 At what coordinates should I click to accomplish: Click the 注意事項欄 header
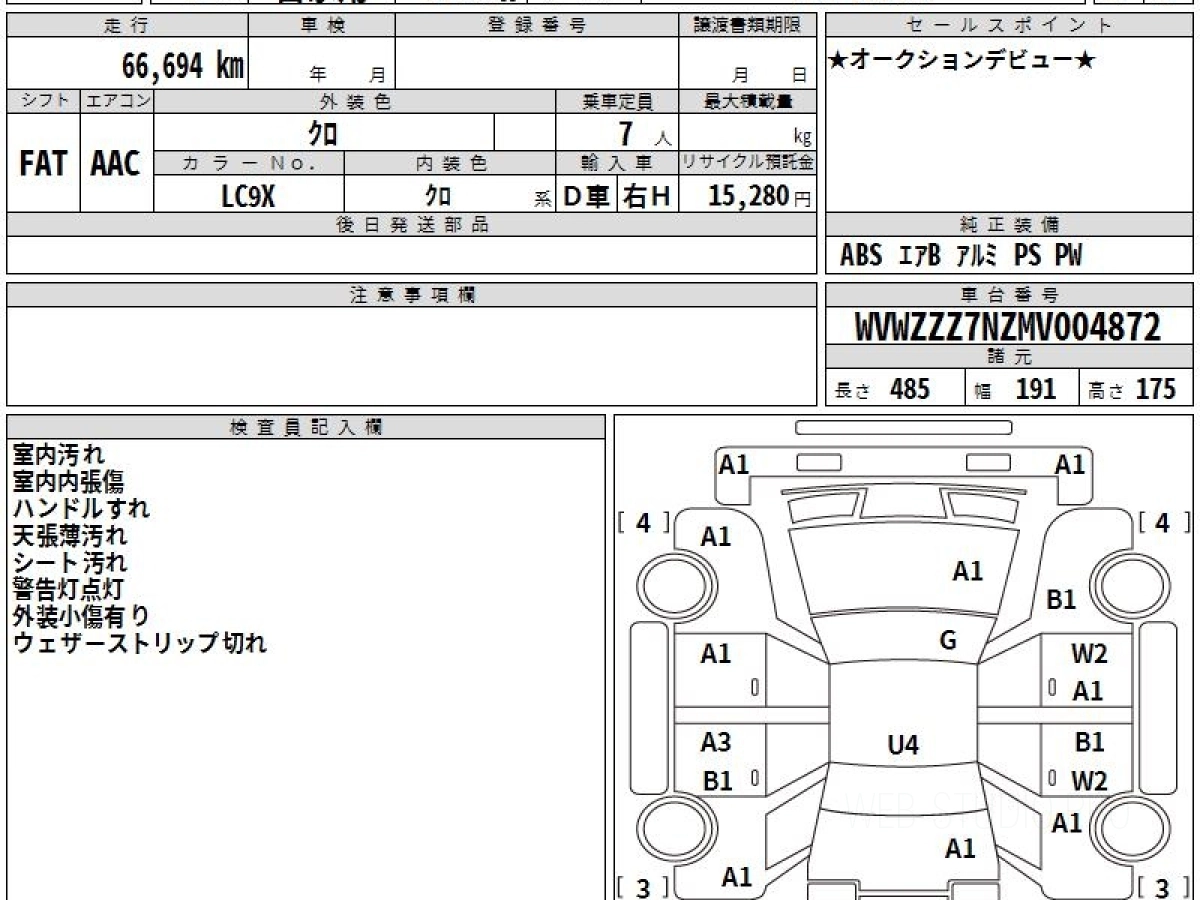pos(411,295)
